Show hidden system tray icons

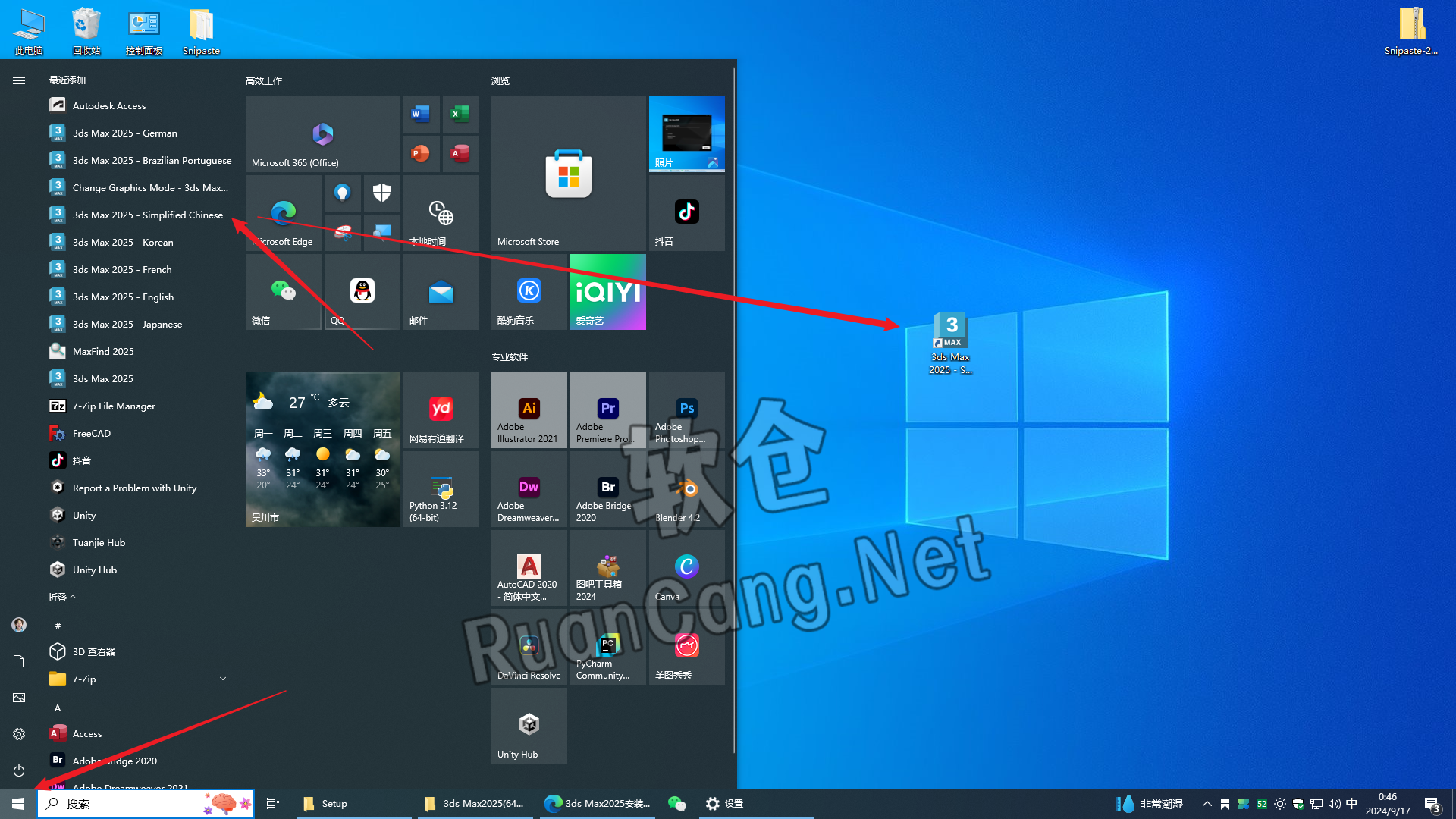pos(1207,804)
